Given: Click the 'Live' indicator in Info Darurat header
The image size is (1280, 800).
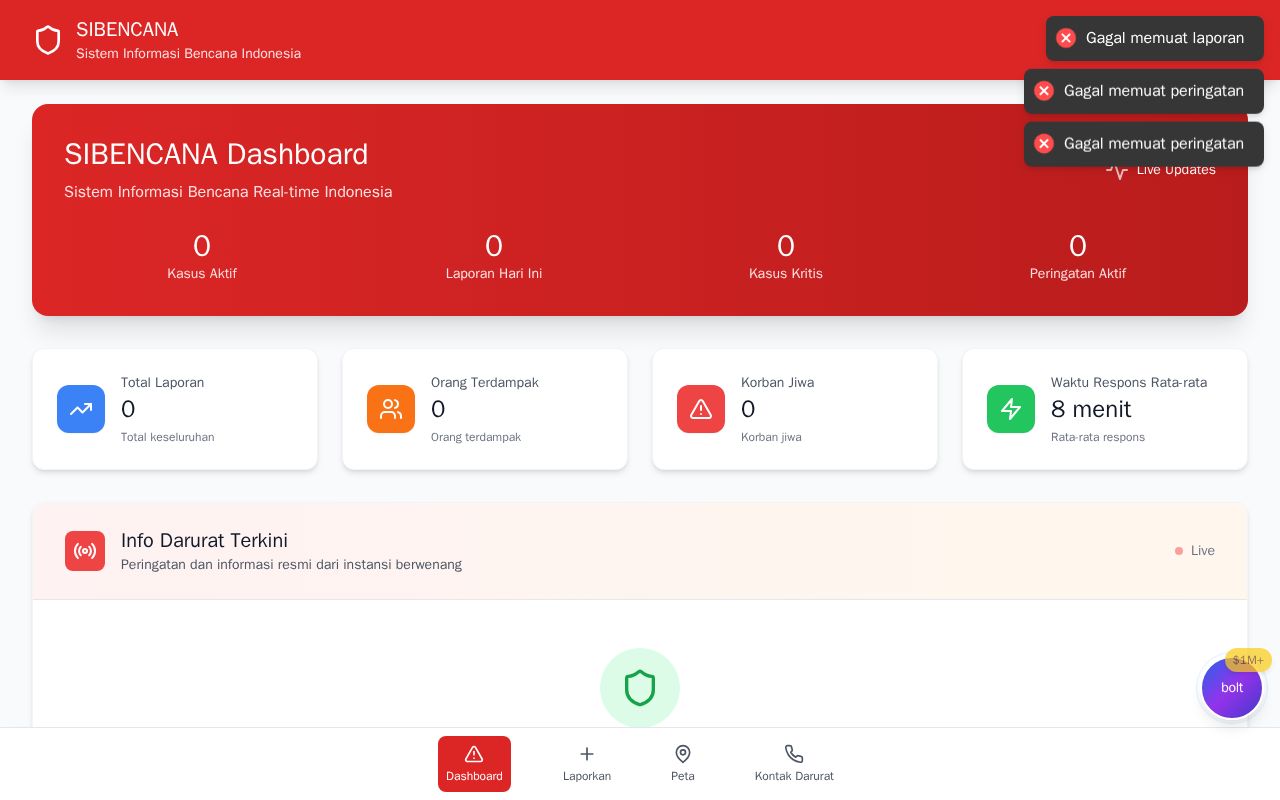Looking at the screenshot, I should (1195, 551).
